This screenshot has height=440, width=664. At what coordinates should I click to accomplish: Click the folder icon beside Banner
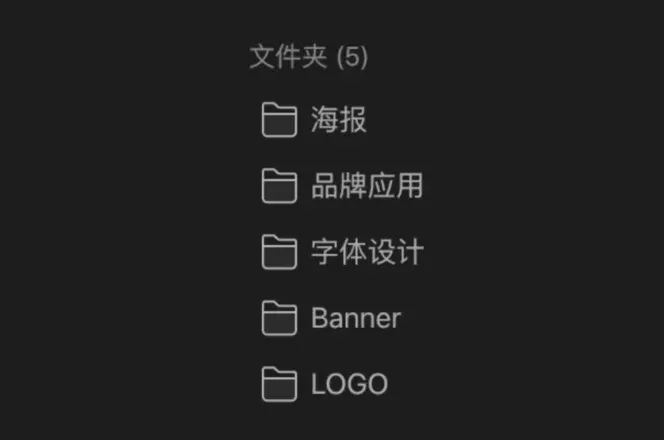click(x=279, y=318)
